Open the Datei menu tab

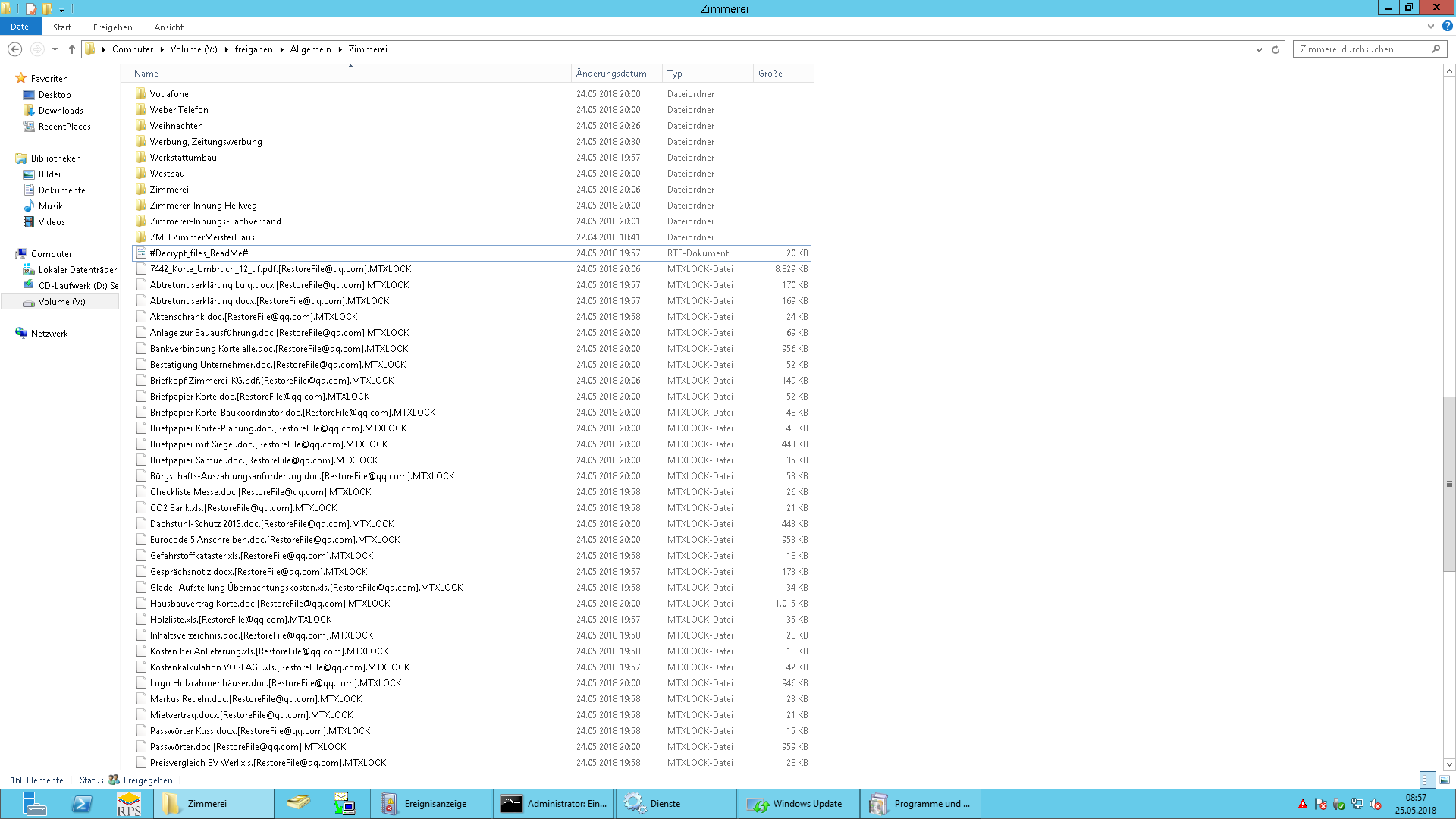tap(20, 27)
